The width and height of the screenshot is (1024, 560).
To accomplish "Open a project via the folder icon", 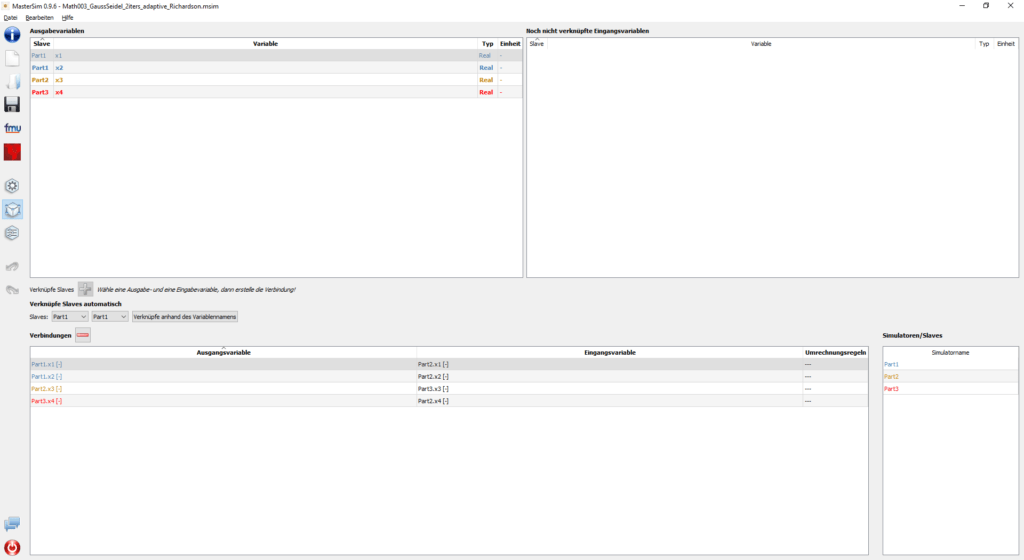I will point(12,82).
